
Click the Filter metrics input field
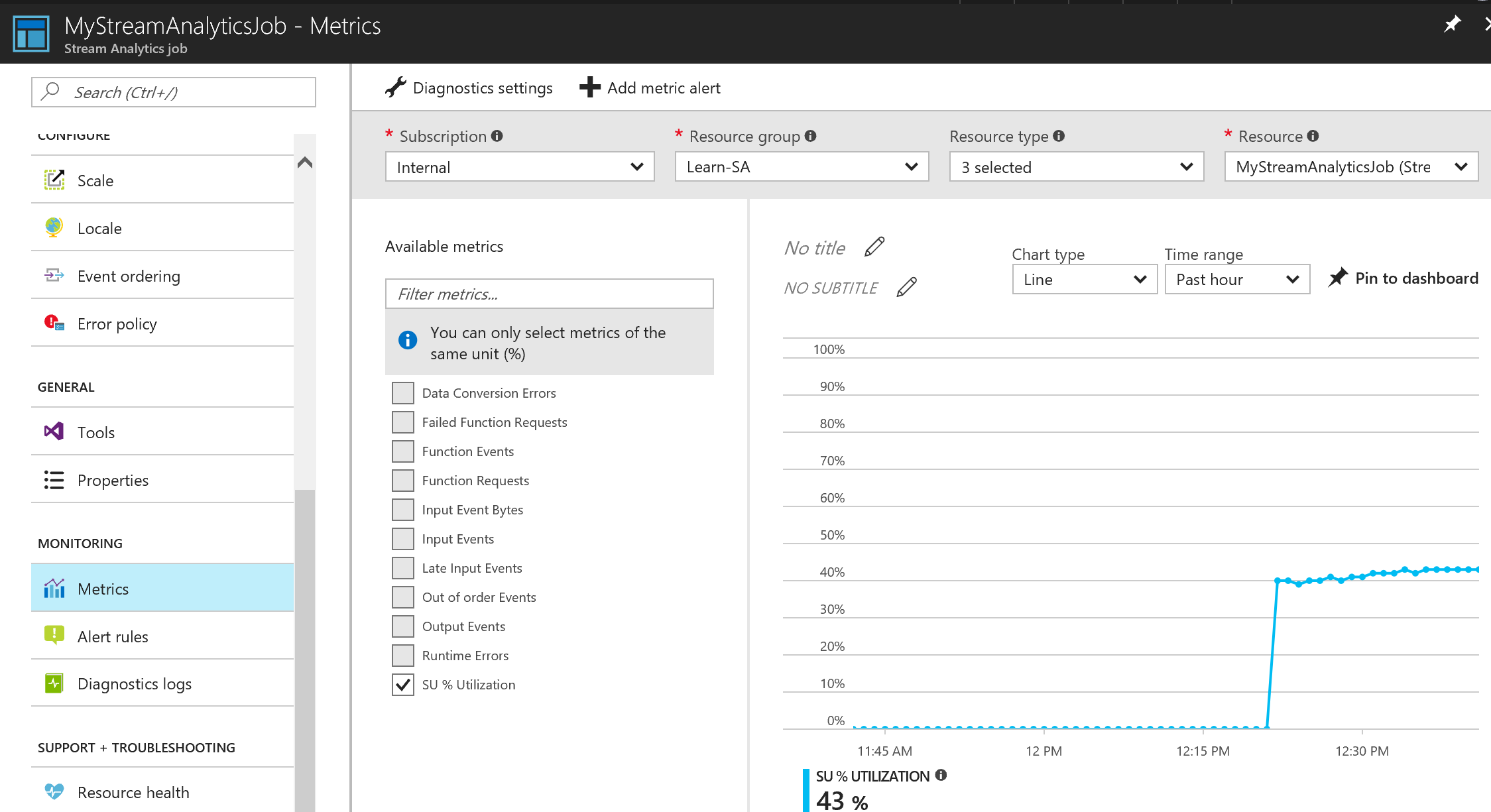click(550, 294)
